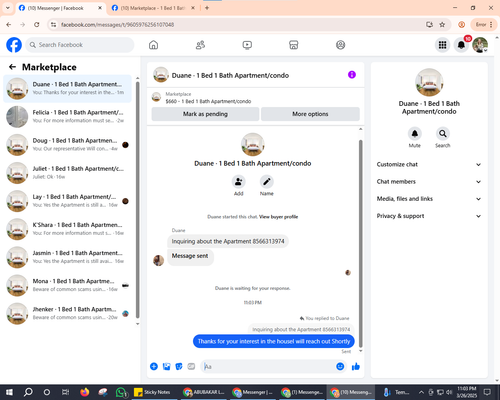Open K'Shara conversation in list
Image resolution: width=500 pixels, height=400 pixels.
67,229
